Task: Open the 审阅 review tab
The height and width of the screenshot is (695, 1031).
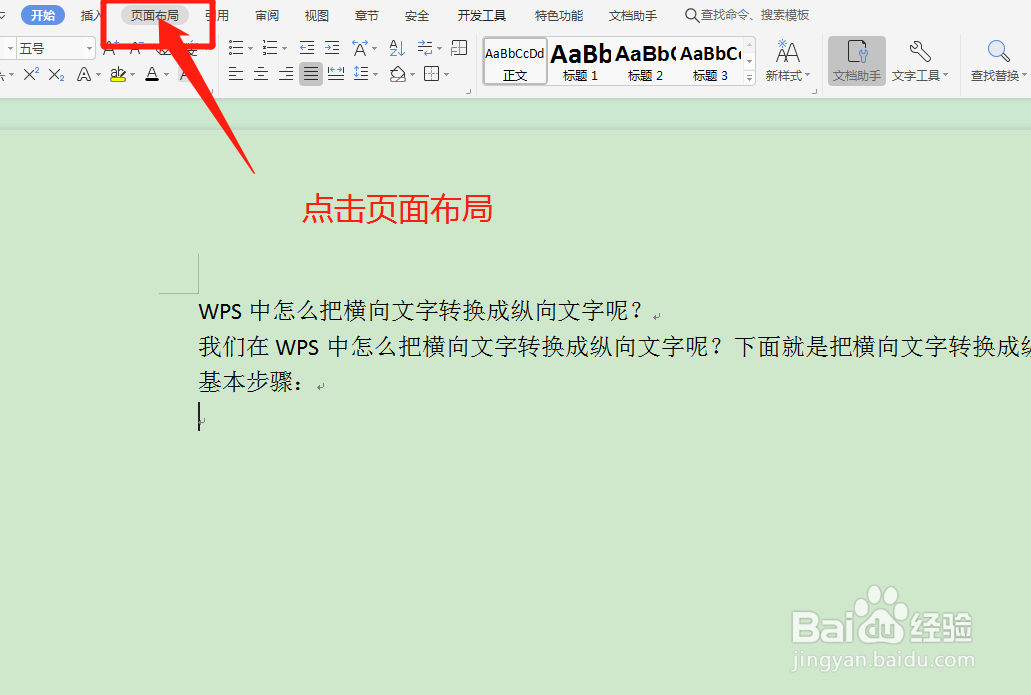Action: point(267,16)
